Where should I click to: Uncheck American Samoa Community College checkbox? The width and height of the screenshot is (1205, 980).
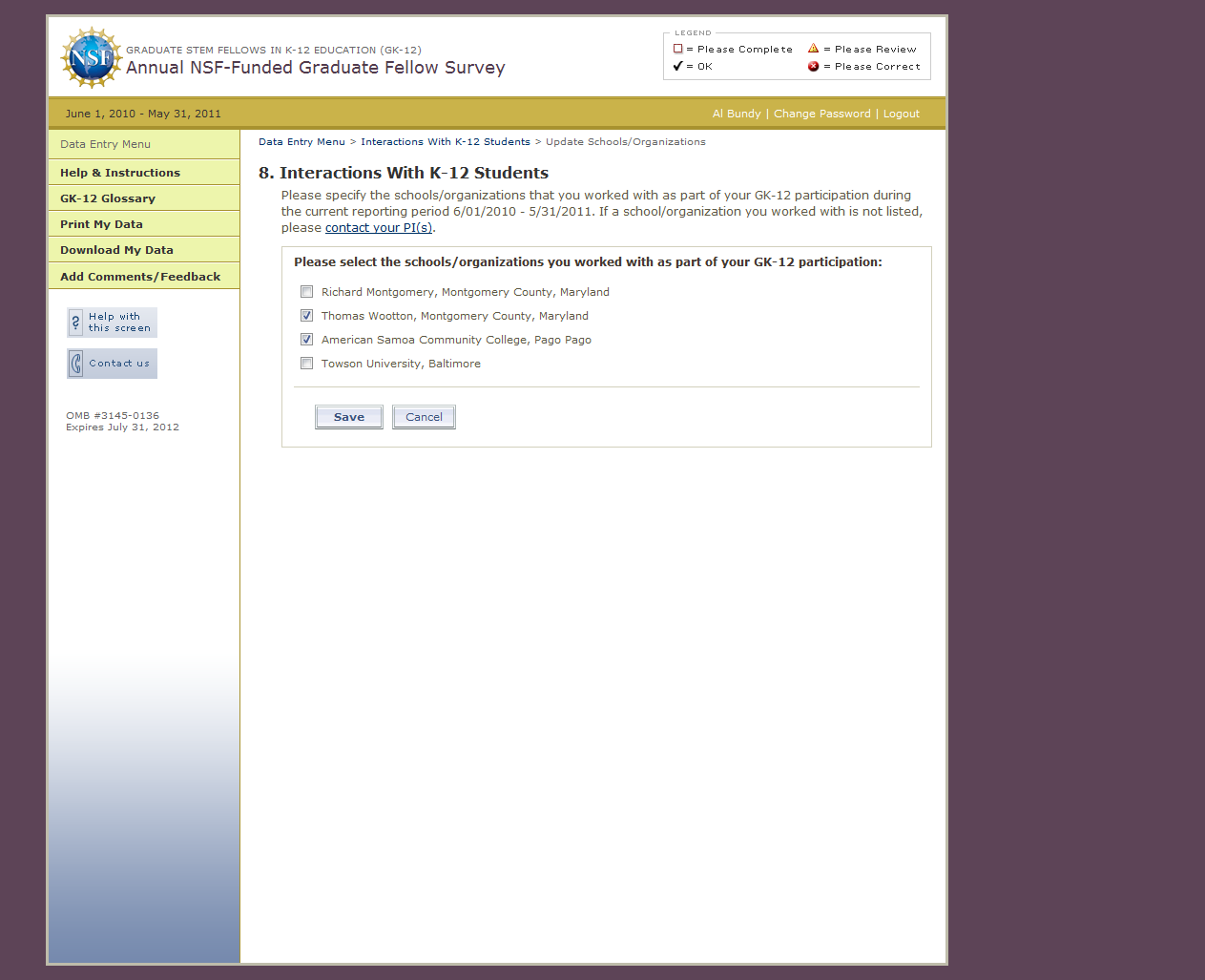[306, 340]
